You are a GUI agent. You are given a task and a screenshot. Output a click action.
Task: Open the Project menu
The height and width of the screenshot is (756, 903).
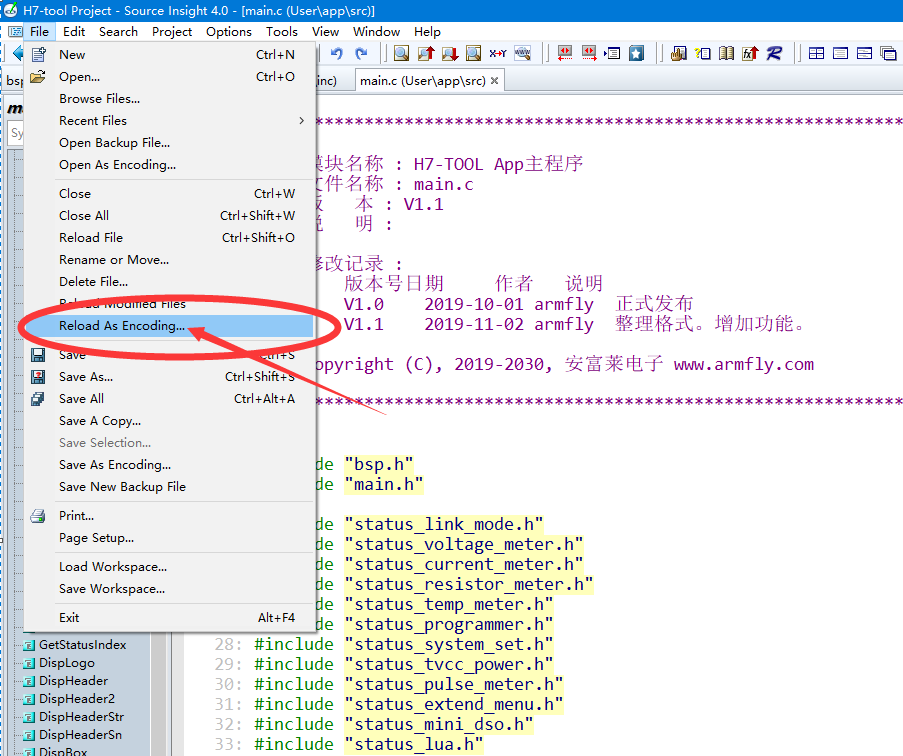(172, 32)
